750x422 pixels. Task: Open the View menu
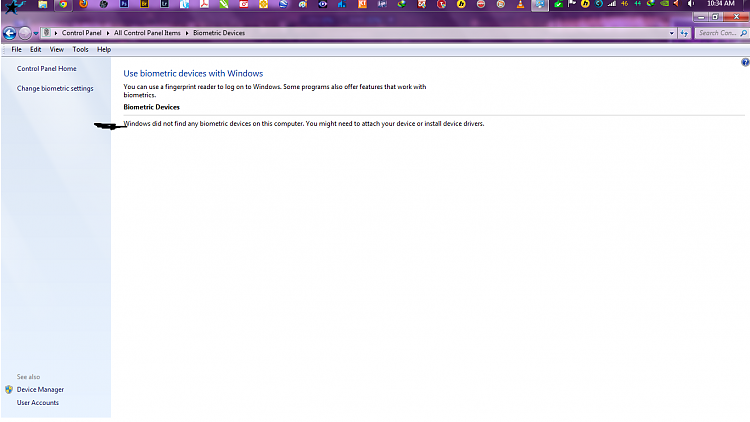point(56,49)
